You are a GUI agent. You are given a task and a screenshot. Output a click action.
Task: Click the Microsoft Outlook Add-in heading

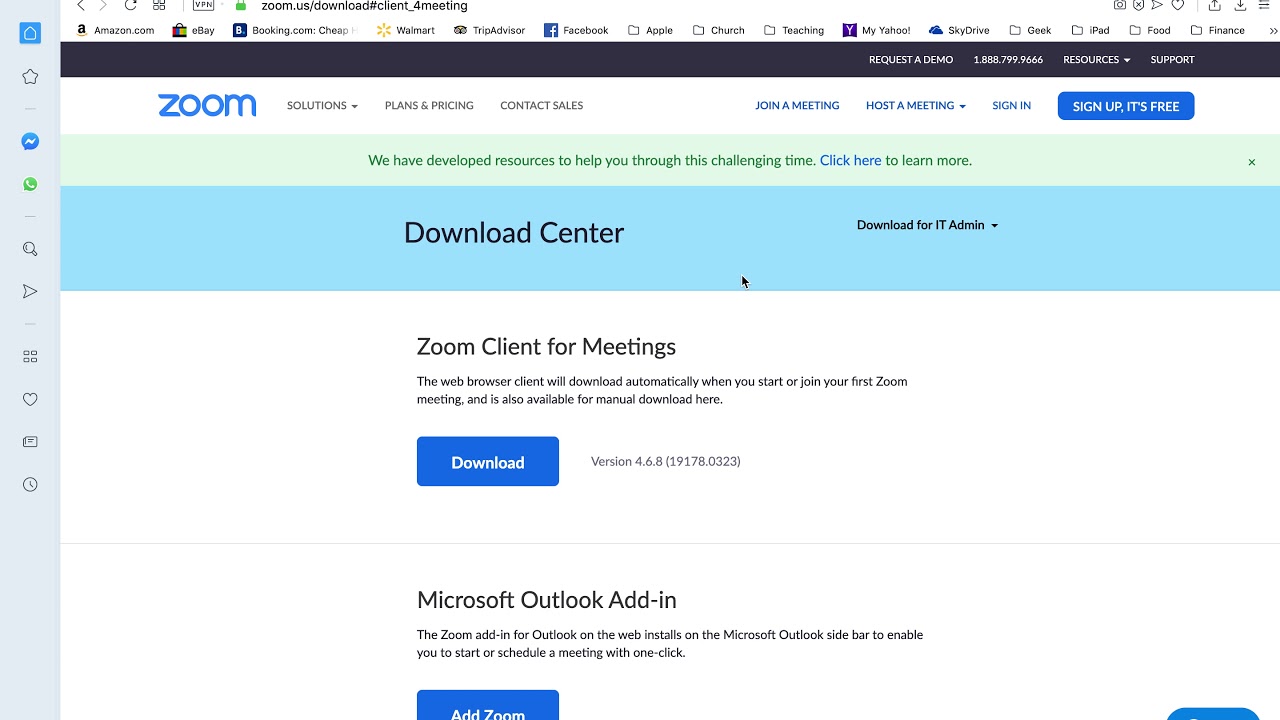[547, 600]
